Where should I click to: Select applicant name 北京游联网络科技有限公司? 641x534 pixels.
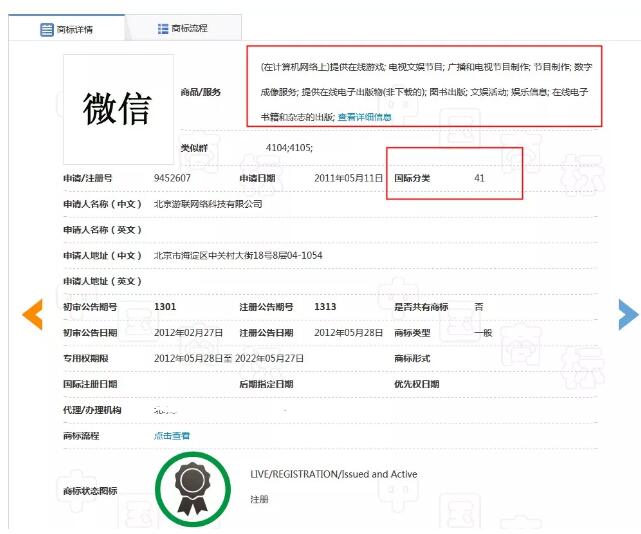[x=208, y=204]
